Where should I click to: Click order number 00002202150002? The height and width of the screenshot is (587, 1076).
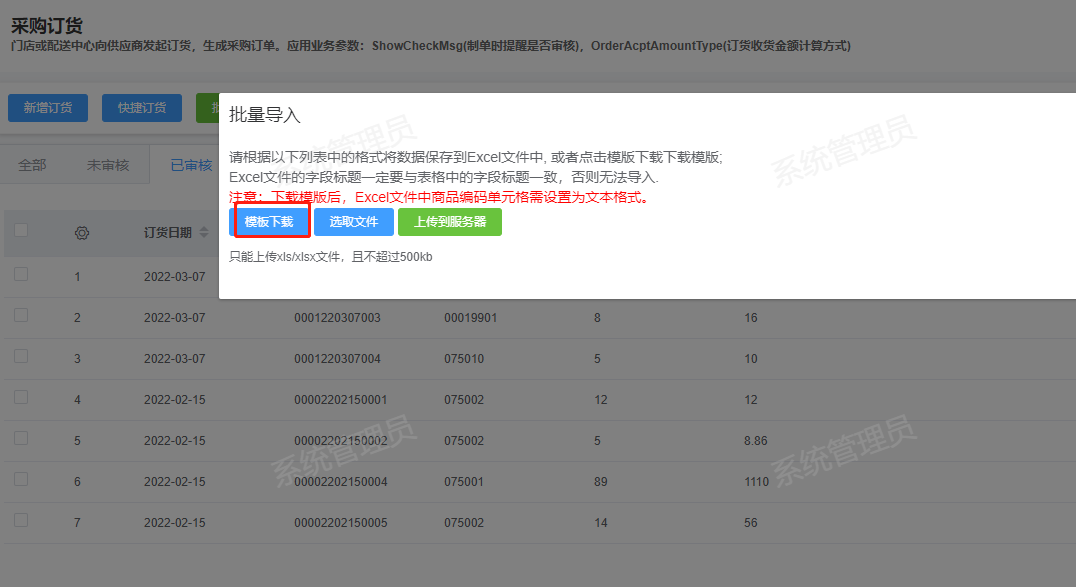pyautogui.click(x=340, y=441)
